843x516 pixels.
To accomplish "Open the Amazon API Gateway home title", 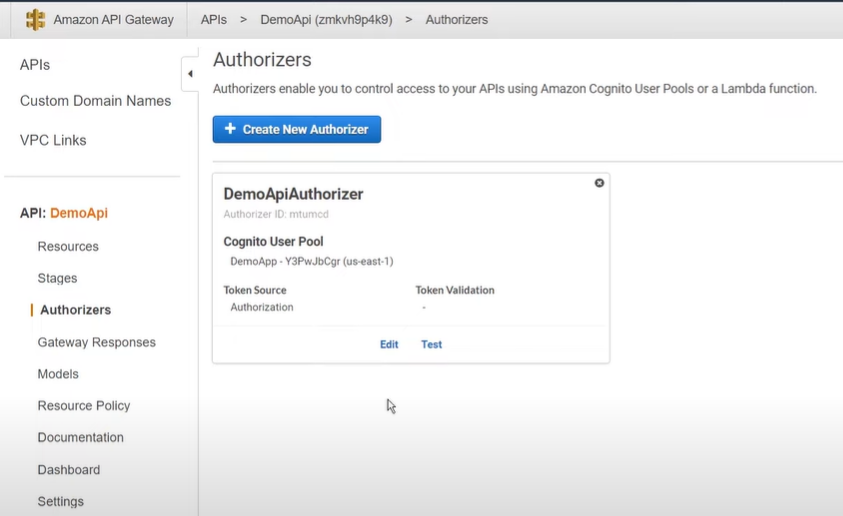I will click(113, 20).
